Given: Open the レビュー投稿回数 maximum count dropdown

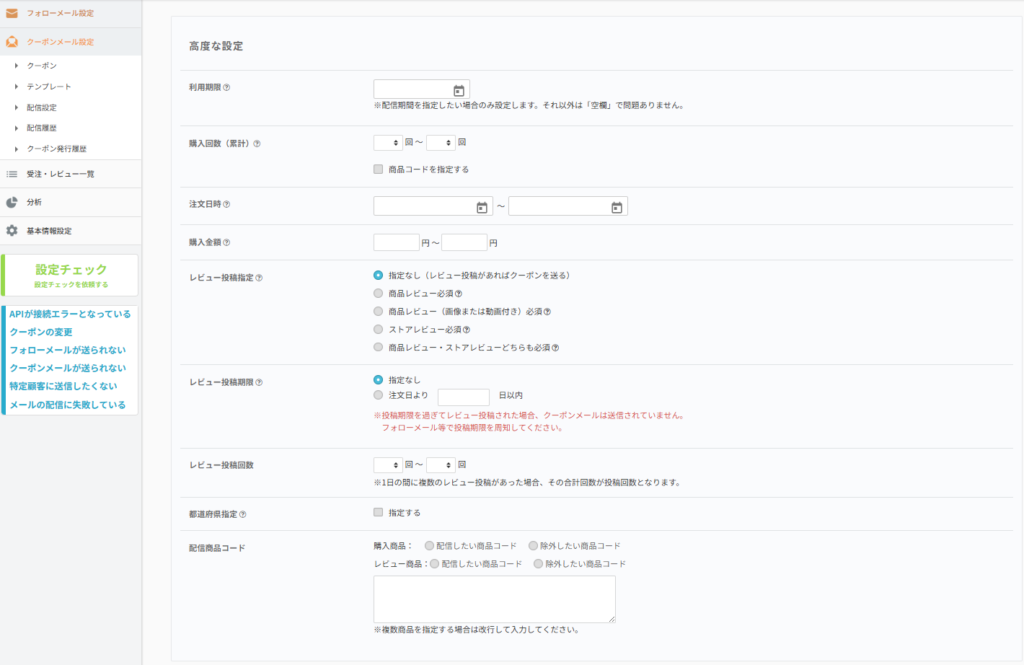Looking at the screenshot, I should [440, 465].
